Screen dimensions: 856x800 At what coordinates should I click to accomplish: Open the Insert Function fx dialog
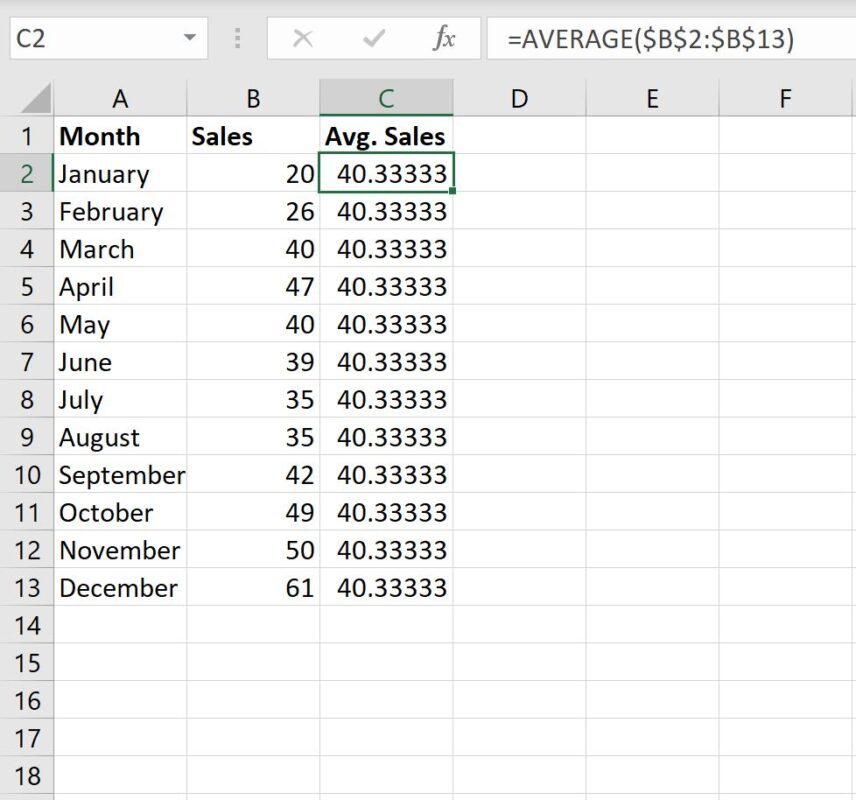point(444,38)
